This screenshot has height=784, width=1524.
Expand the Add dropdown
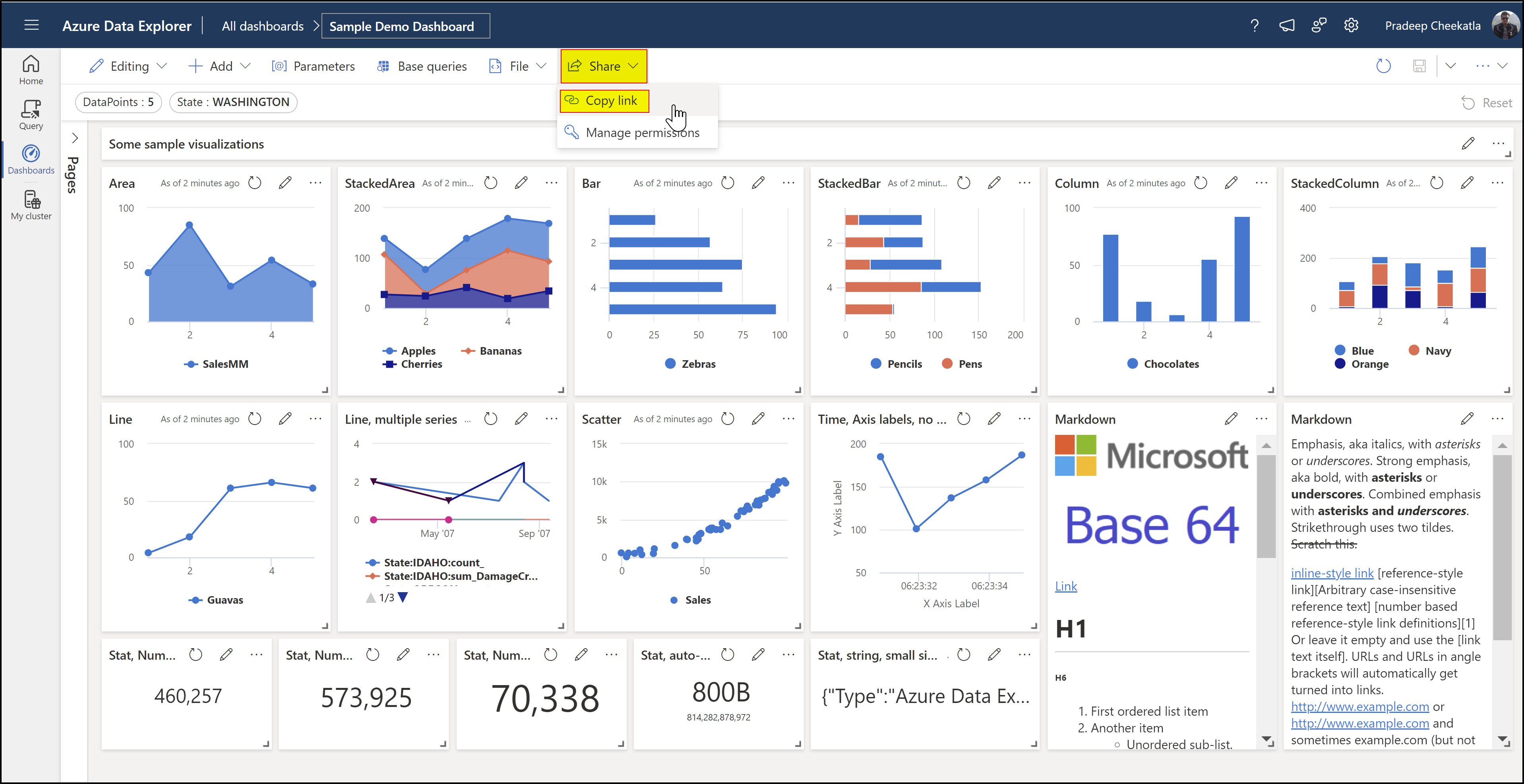click(219, 66)
